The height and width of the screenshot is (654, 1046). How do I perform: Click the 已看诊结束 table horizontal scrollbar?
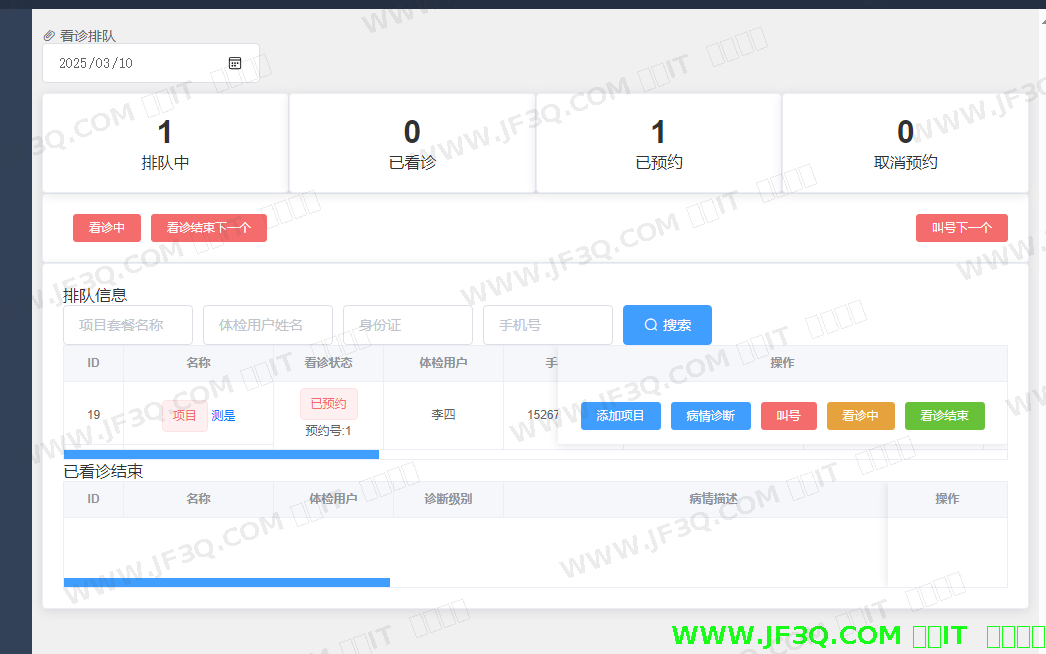[226, 582]
